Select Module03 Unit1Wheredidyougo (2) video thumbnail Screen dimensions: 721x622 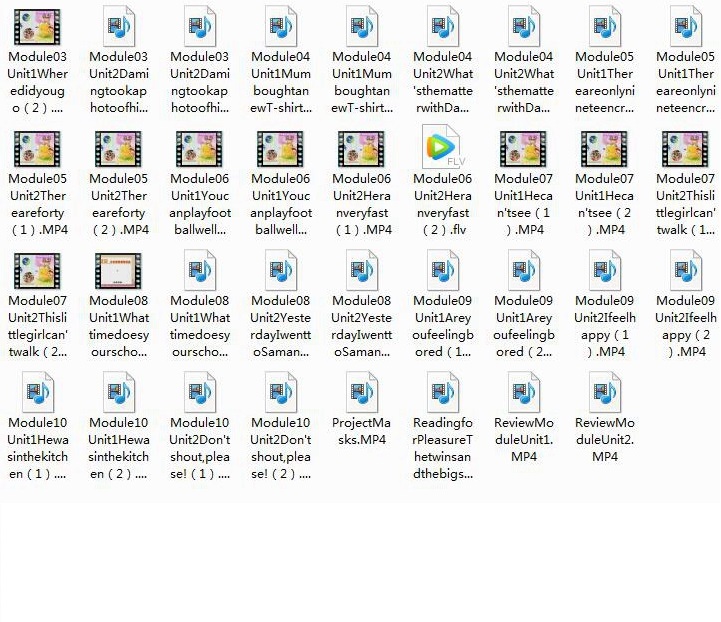[x=37, y=27]
